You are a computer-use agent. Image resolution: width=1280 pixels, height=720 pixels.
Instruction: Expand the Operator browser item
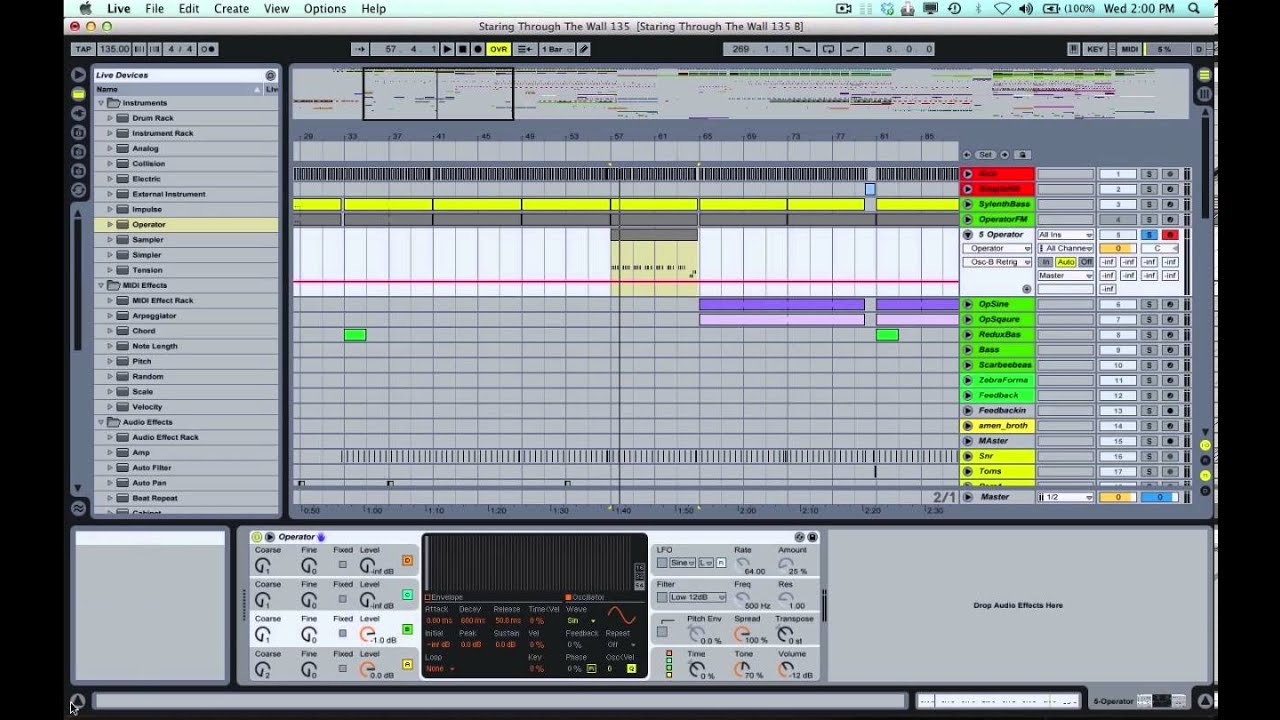point(111,224)
